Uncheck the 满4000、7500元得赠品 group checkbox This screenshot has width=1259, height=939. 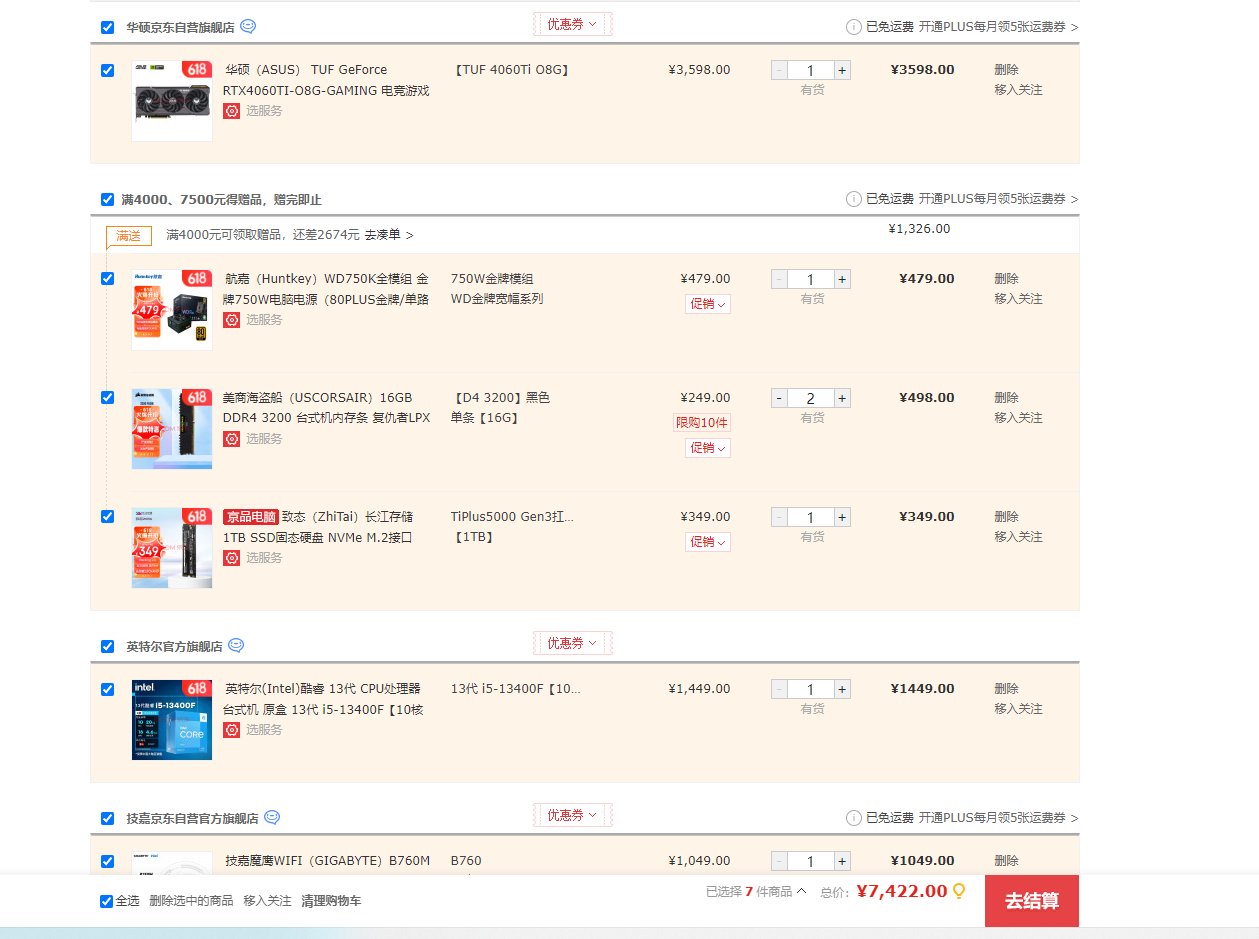tap(108, 199)
